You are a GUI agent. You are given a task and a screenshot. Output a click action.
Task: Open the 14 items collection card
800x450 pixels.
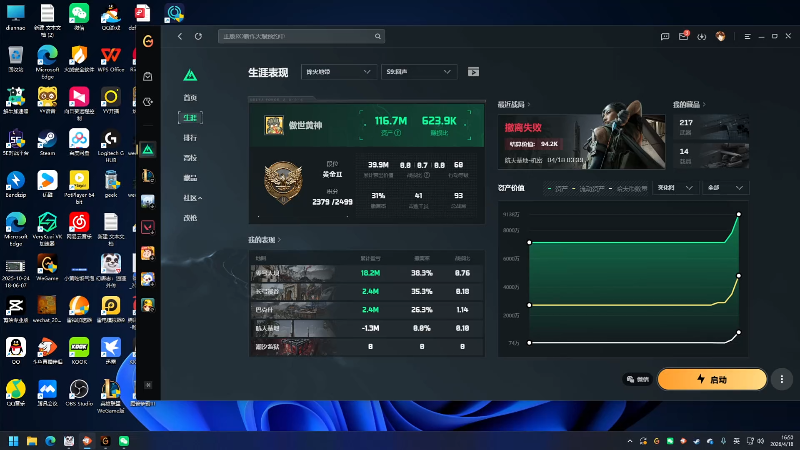[711, 156]
